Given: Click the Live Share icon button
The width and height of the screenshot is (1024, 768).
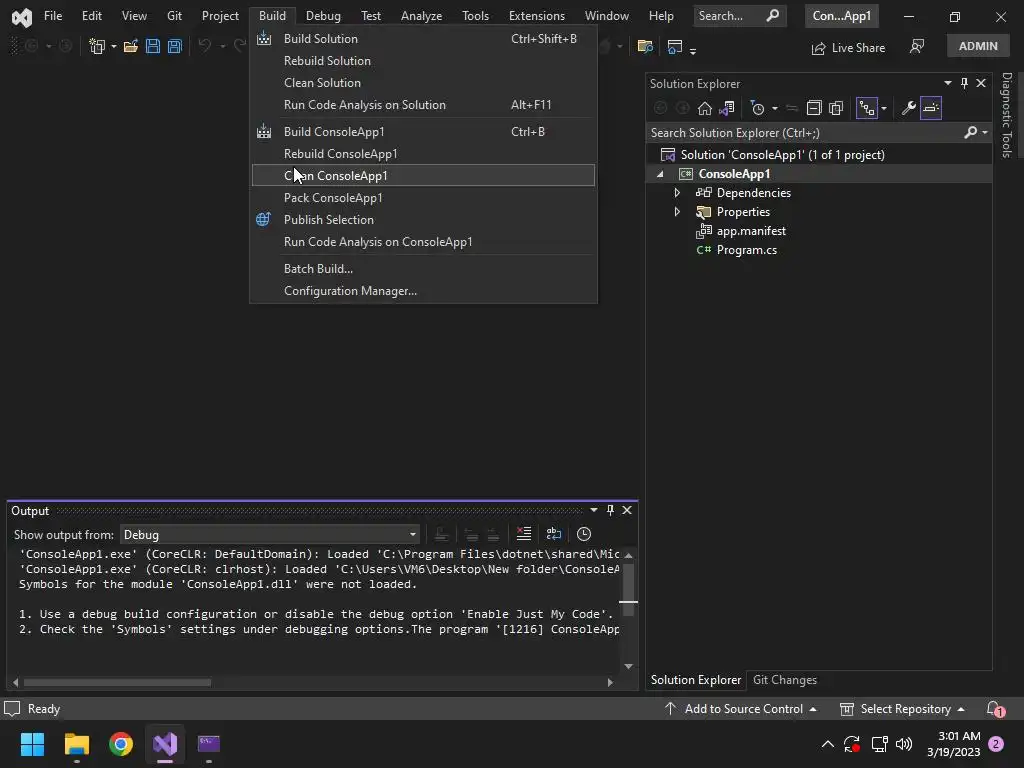Looking at the screenshot, I should coord(848,48).
